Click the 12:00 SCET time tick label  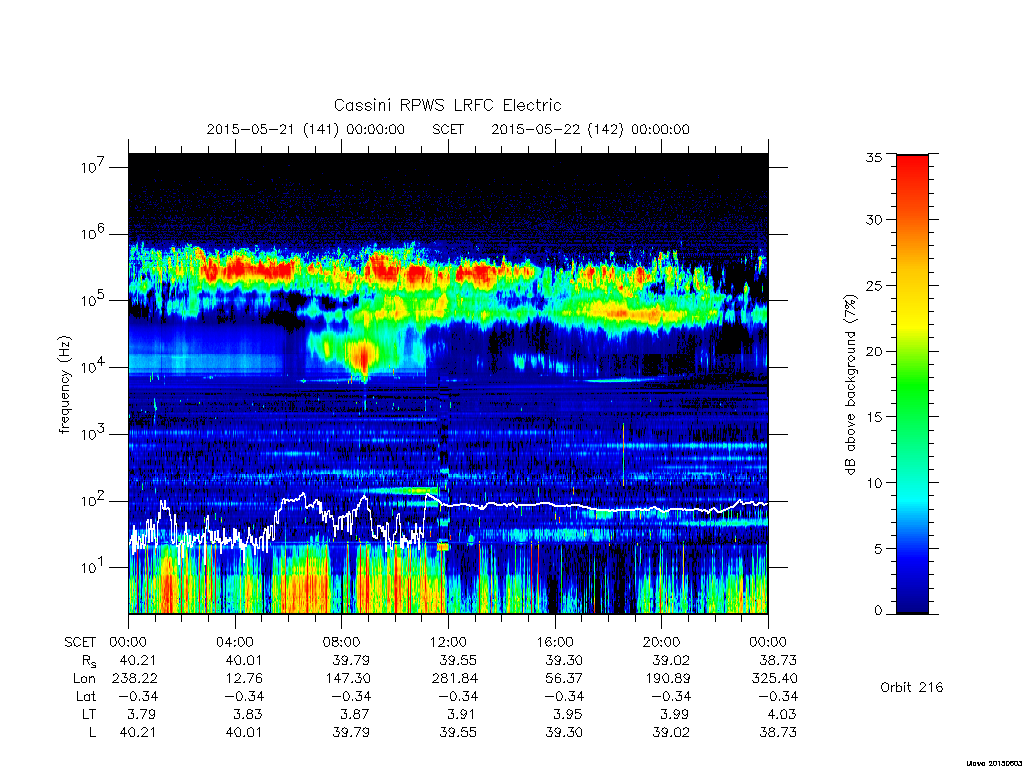pos(448,642)
